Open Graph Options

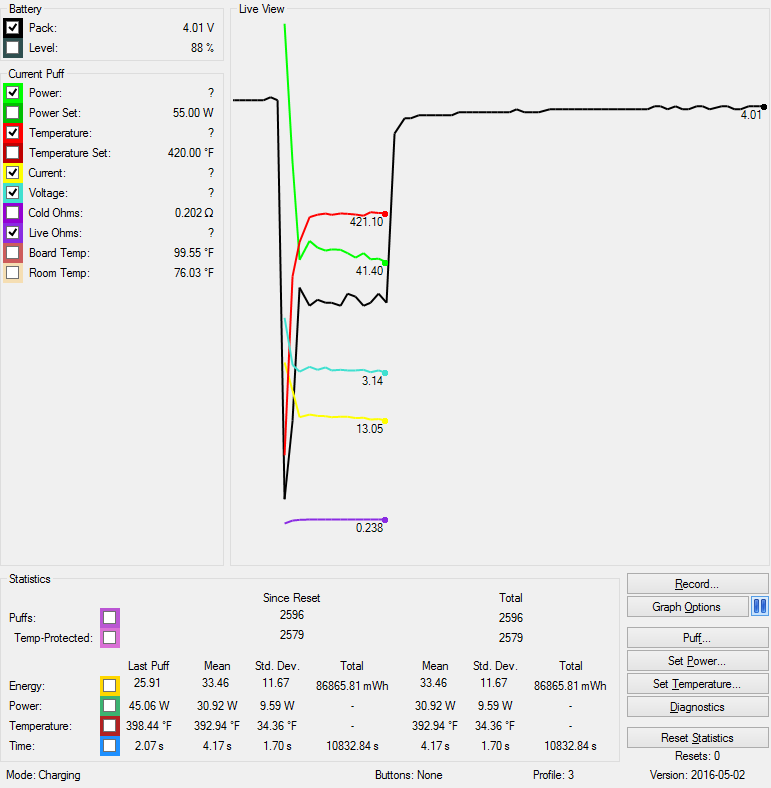pos(687,607)
